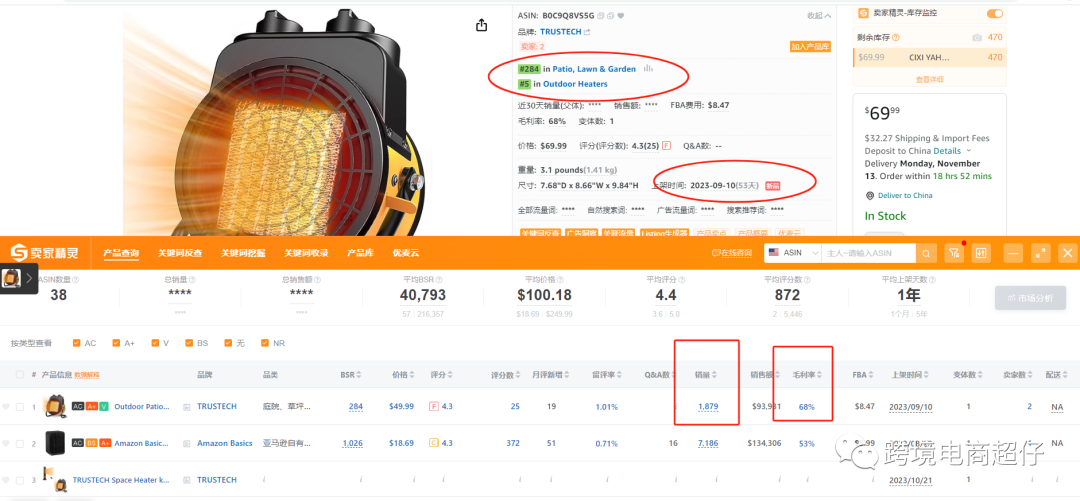The image size is (1080, 501).
Task: Open the external link icon beside TRUSTECH brand
Action: click(x=587, y=32)
